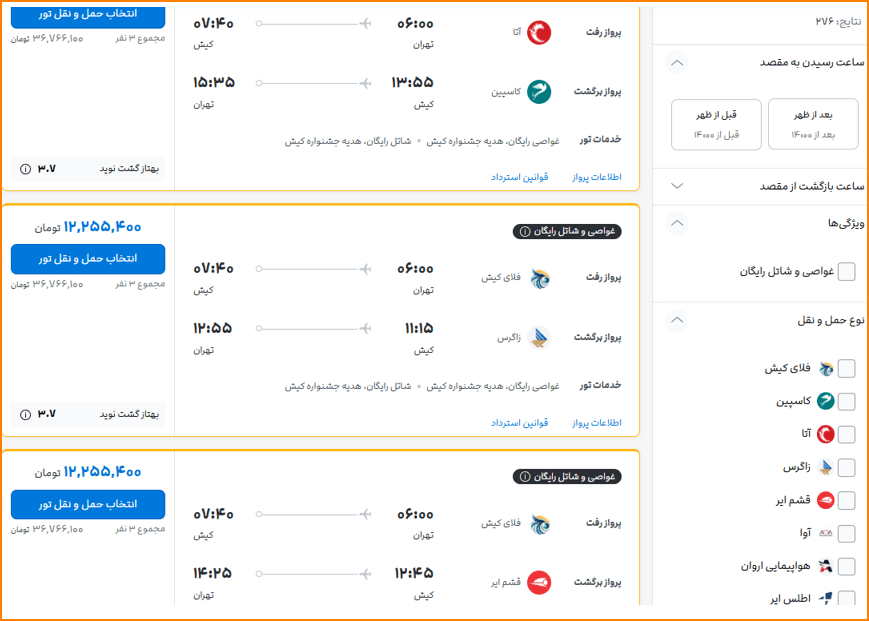Viewport: 869px width, 621px height.
Task: Click Fly Kish logo in second result
Action: coord(539,277)
